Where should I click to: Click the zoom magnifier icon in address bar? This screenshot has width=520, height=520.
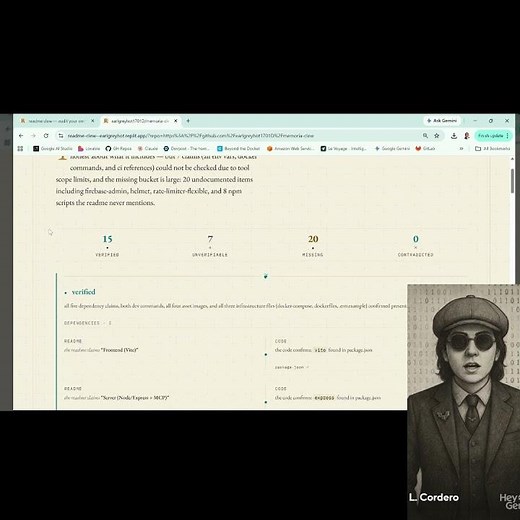pos(425,136)
